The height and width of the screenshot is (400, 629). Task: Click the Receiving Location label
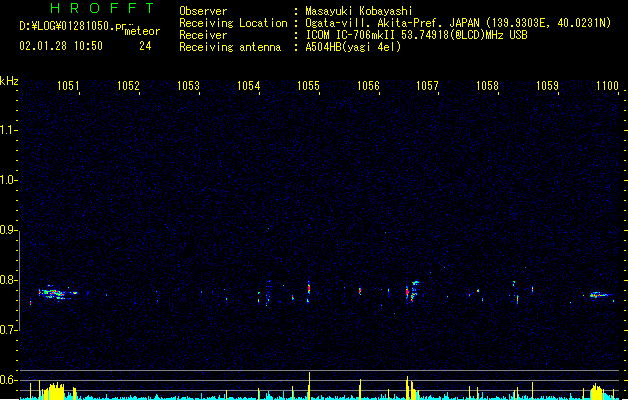click(233, 23)
